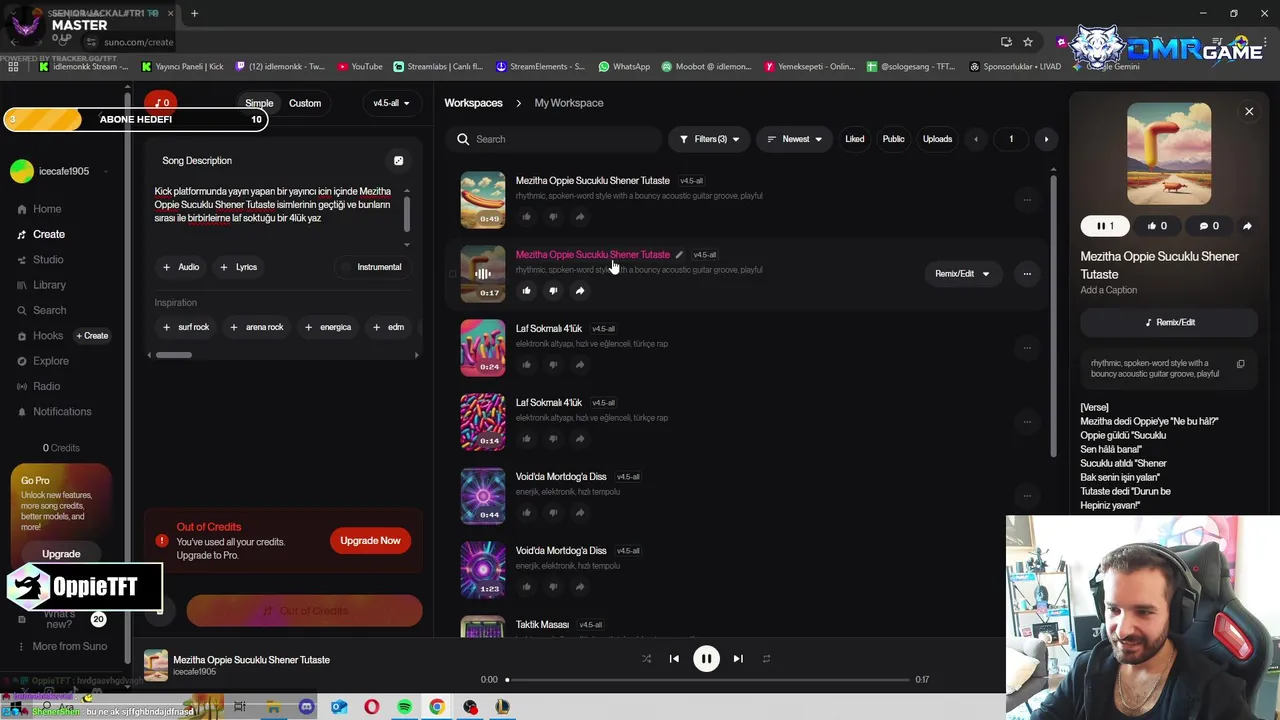1280x720 pixels.
Task: Toggle Uploads filter
Action: click(x=937, y=139)
